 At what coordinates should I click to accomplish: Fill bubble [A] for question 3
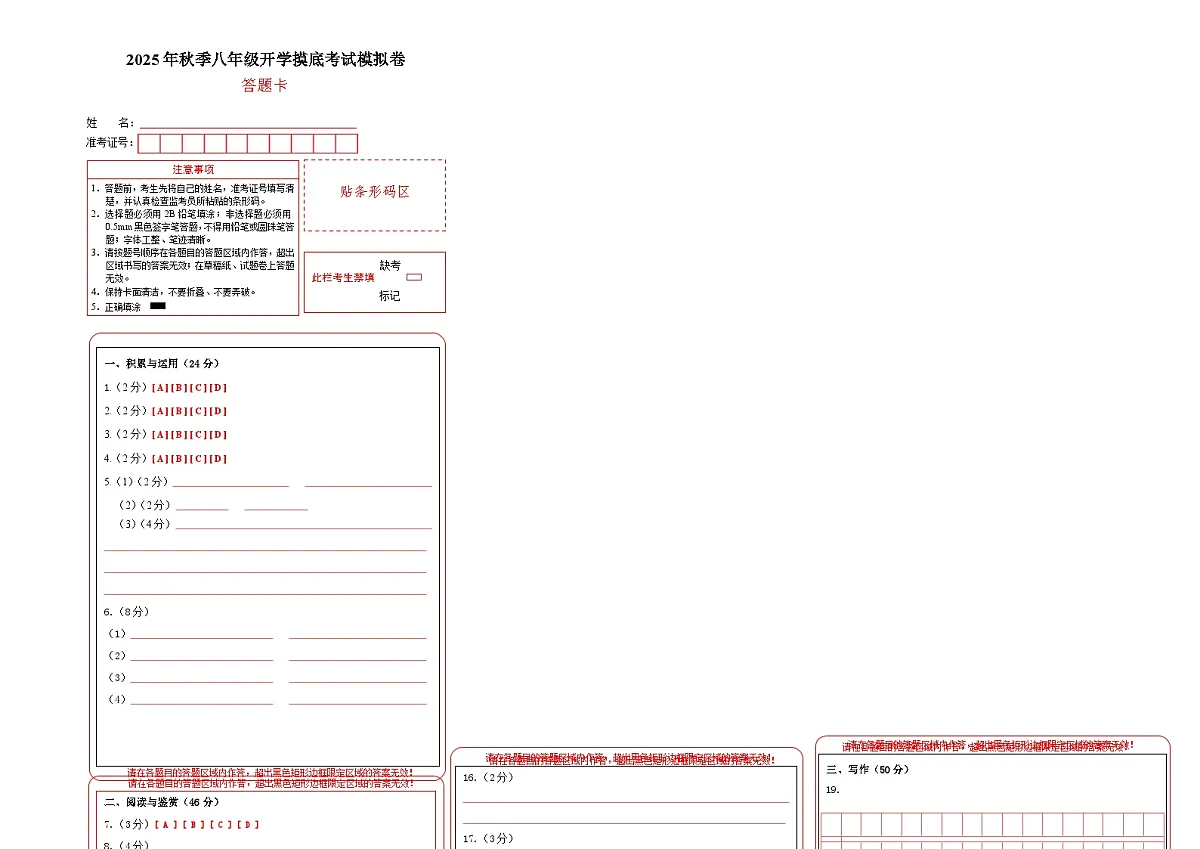(160, 435)
